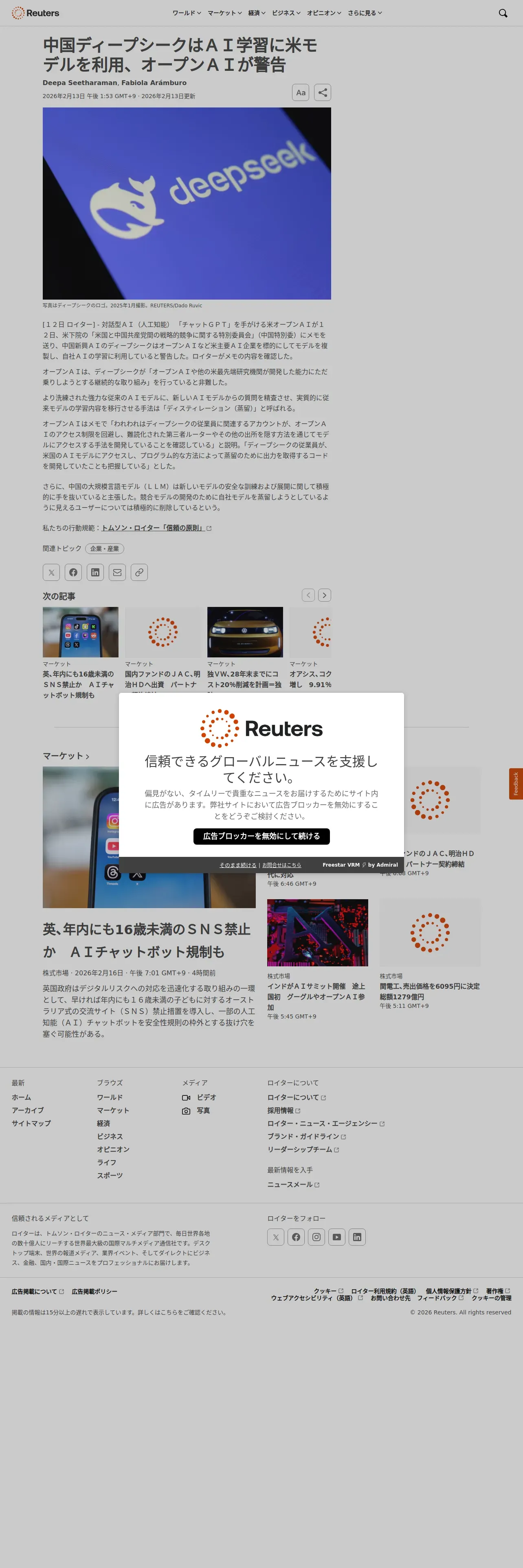
Task: Click クッキーの管理 in the footer
Action: pyautogui.click(x=491, y=1298)
